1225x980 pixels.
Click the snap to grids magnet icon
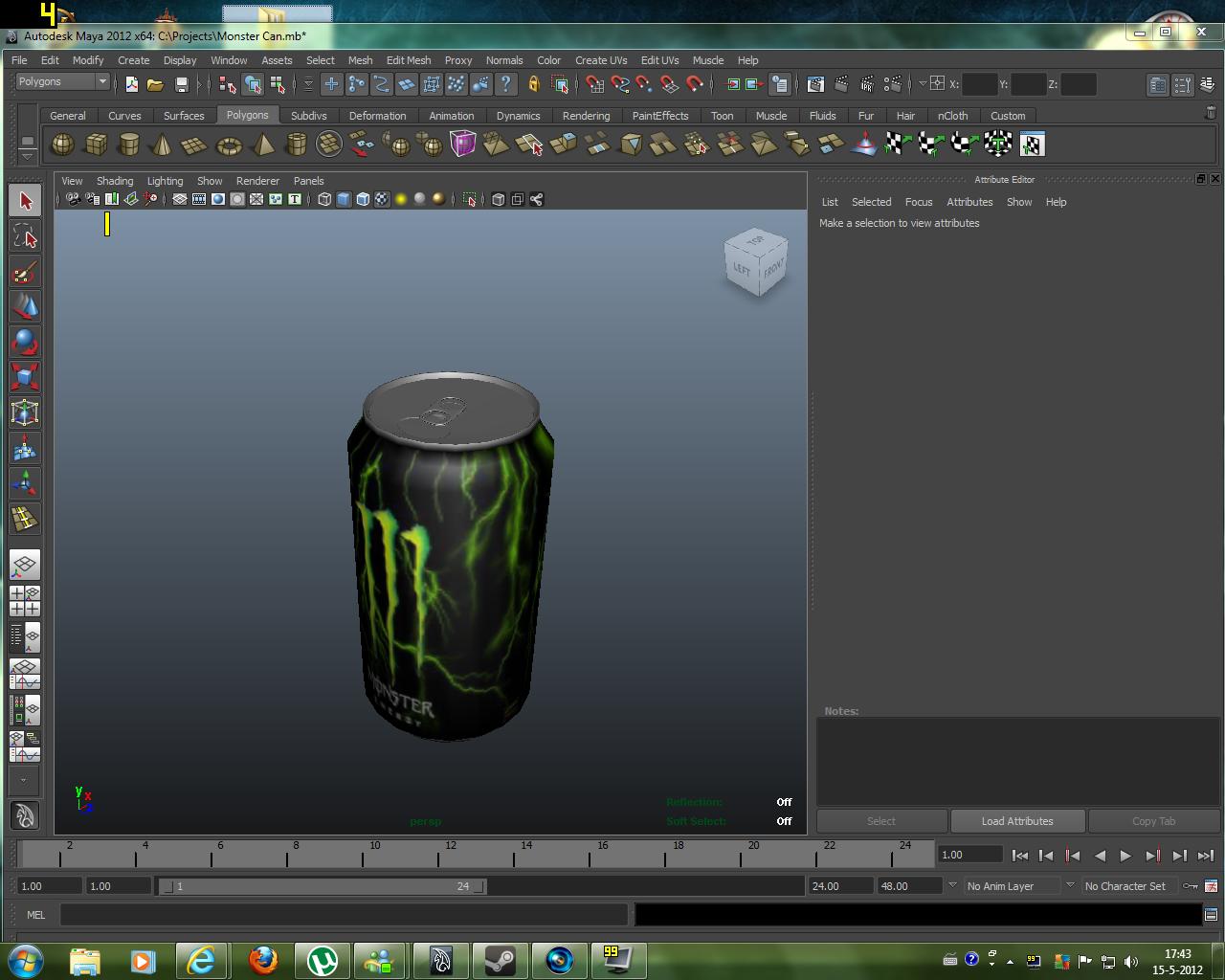click(x=594, y=84)
